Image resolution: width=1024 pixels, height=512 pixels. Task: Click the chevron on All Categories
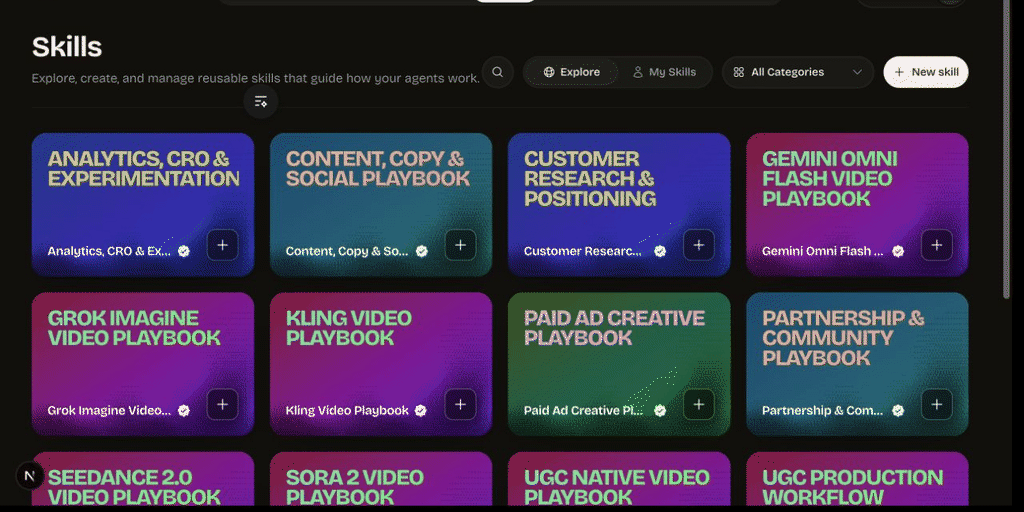click(x=857, y=72)
